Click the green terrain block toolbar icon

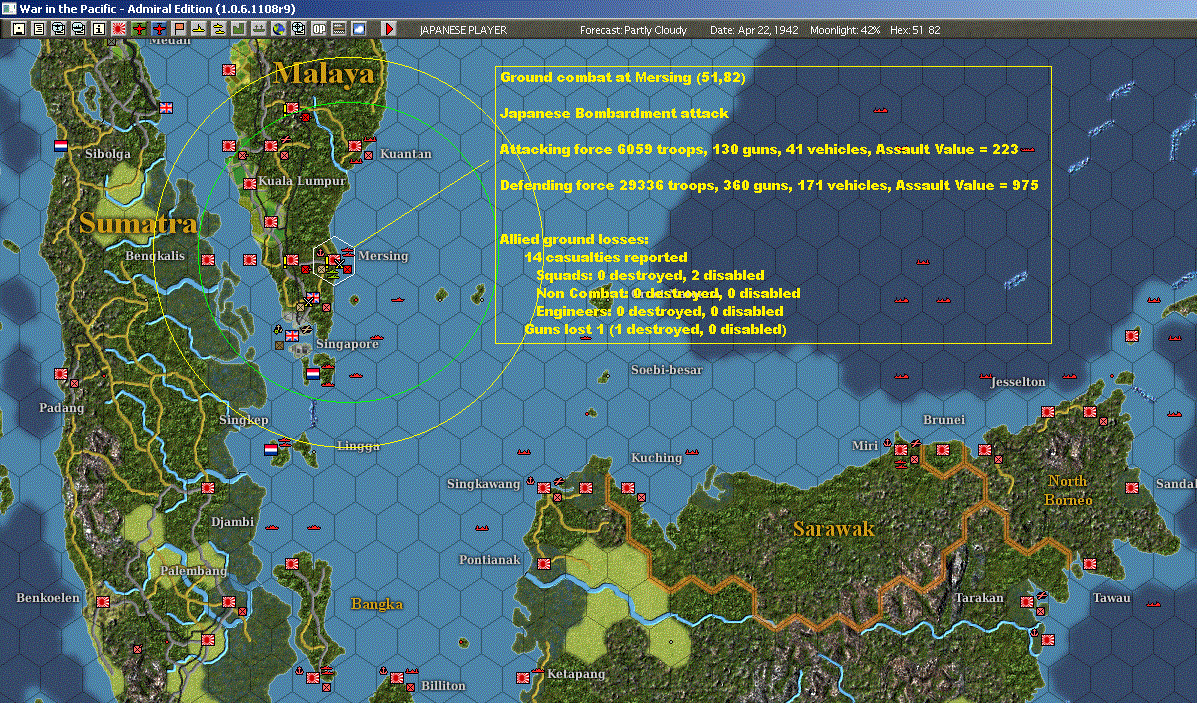[238, 29]
